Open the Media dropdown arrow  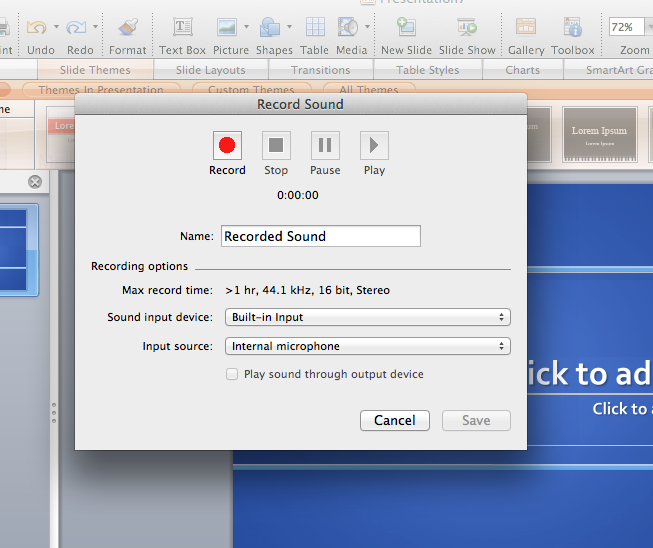(x=367, y=27)
